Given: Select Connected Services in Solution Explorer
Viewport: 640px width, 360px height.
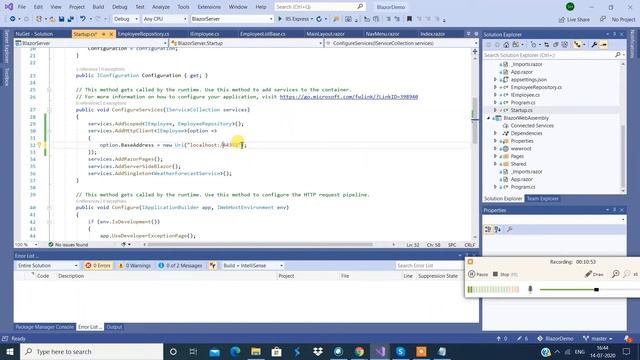Looking at the screenshot, I should click(532, 126).
